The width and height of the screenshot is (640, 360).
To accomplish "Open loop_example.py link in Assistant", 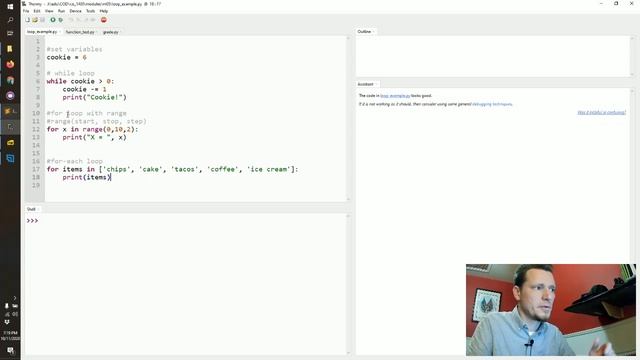I will [395, 96].
